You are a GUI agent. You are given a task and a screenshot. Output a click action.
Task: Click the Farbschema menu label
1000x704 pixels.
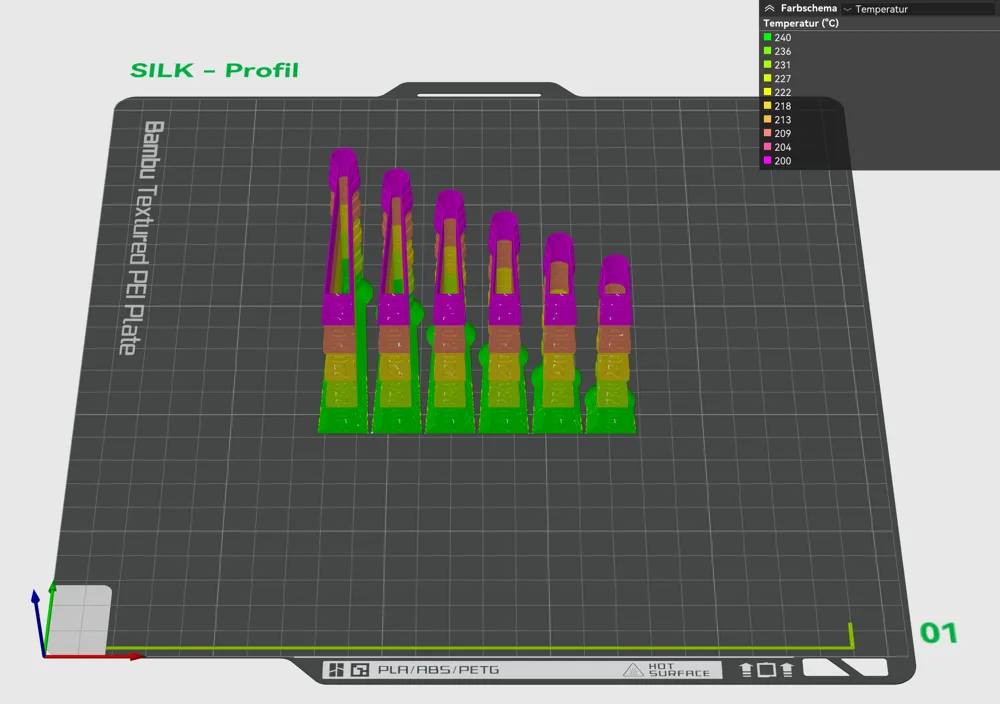(810, 9)
